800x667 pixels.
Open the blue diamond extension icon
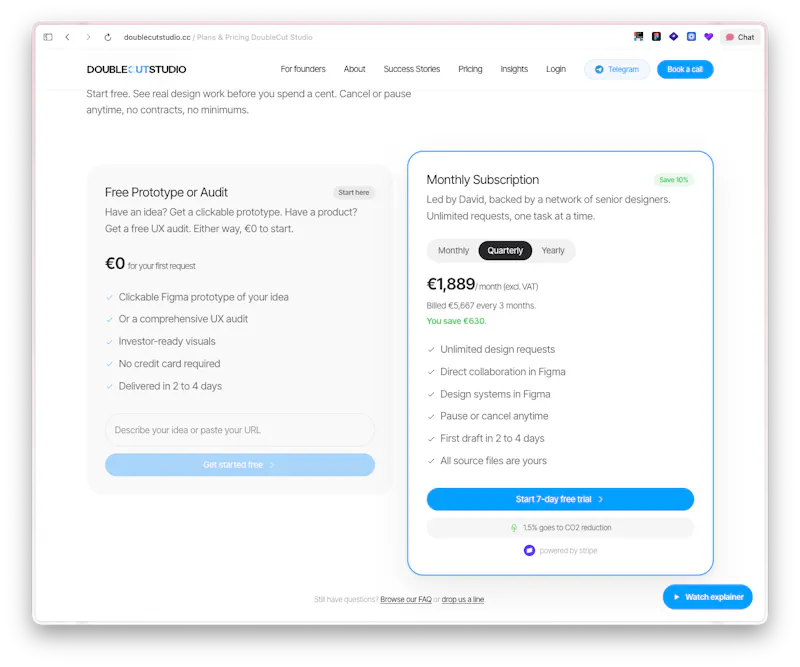pos(673,37)
